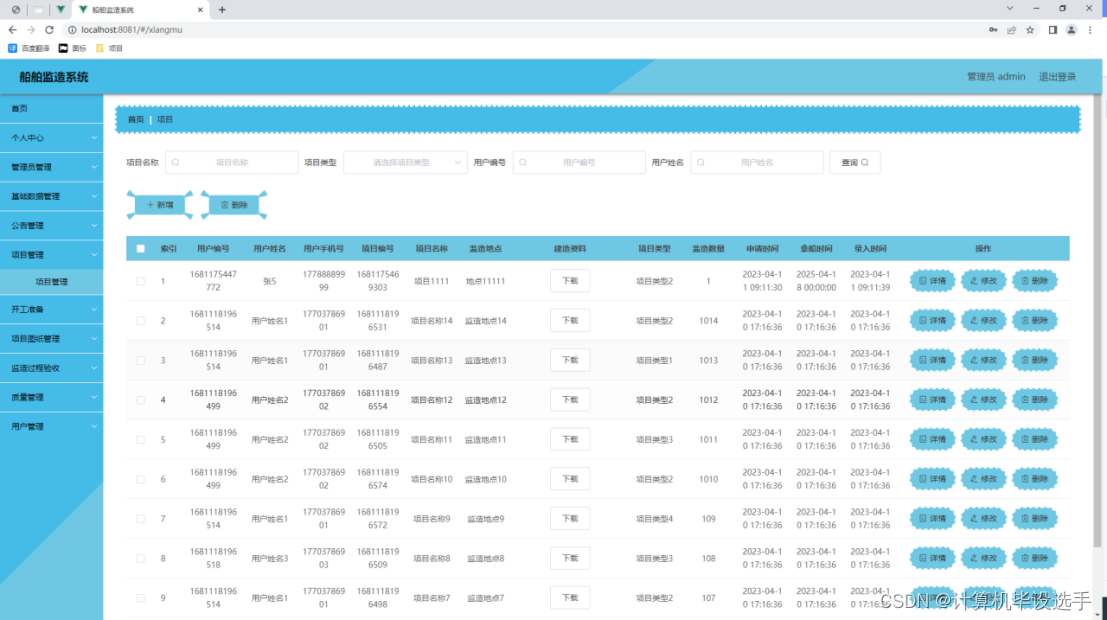Click the share icon in the address bar
The width and height of the screenshot is (1107, 620).
click(1012, 30)
